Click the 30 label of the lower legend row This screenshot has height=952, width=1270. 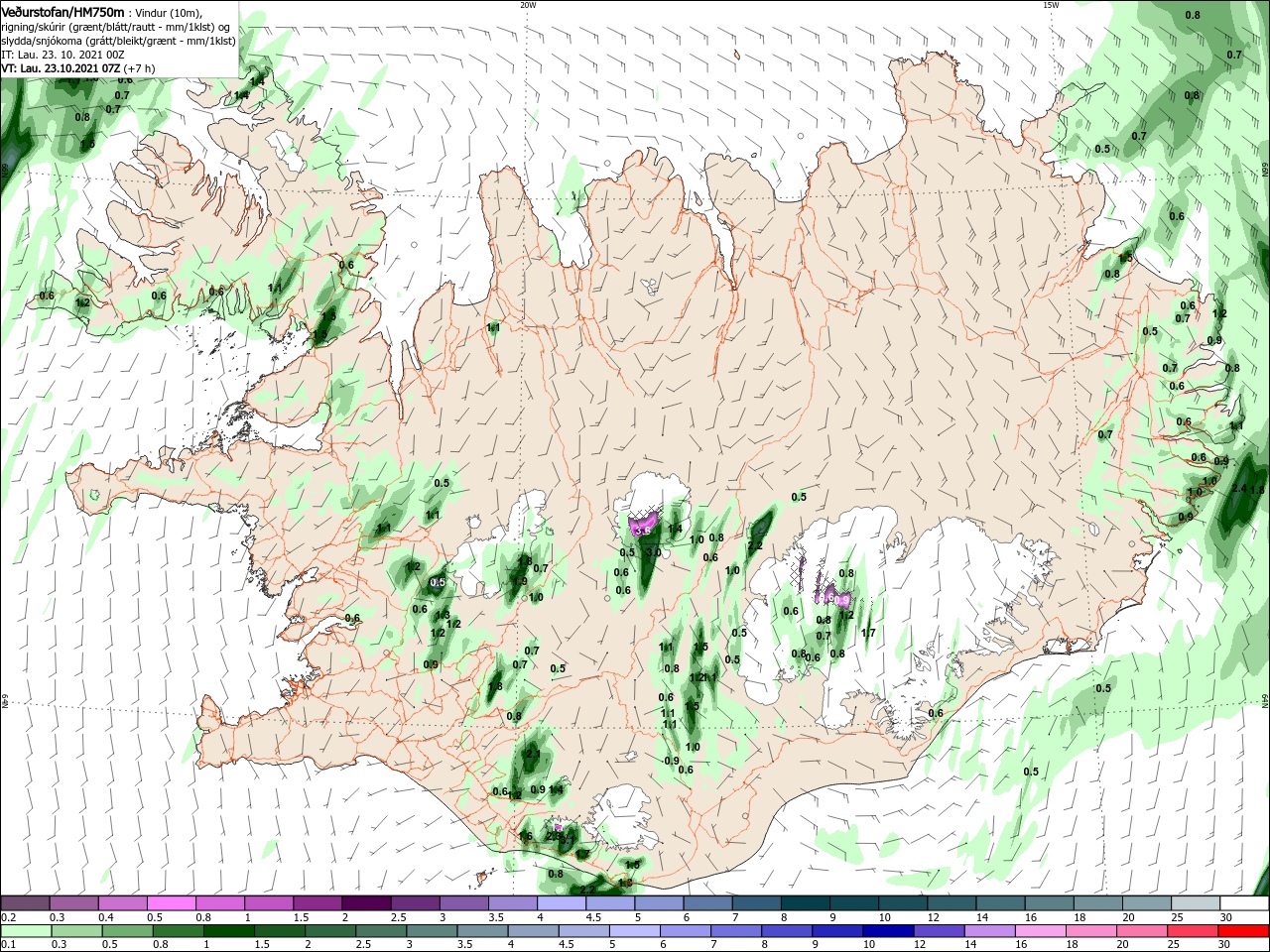1226,945
